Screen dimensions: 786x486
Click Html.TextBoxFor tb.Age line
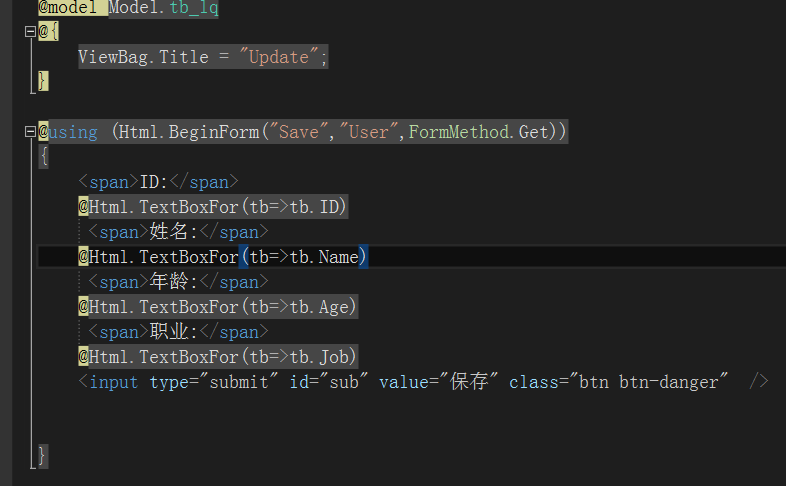pos(218,307)
